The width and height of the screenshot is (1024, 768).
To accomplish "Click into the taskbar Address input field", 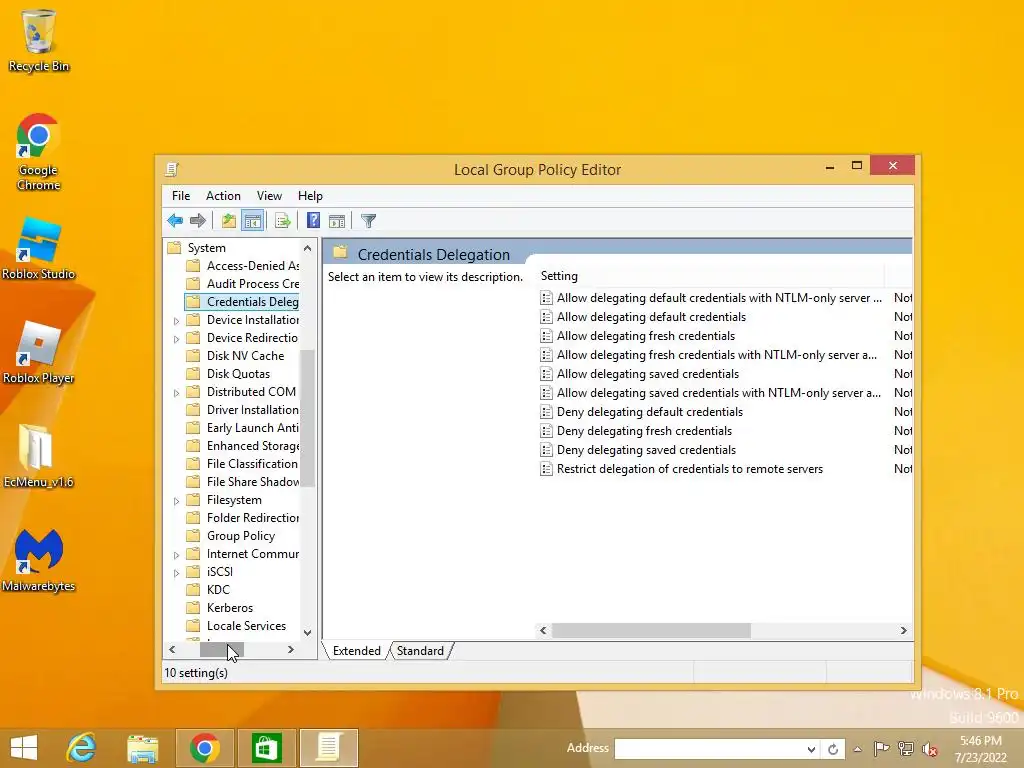I will (710, 749).
